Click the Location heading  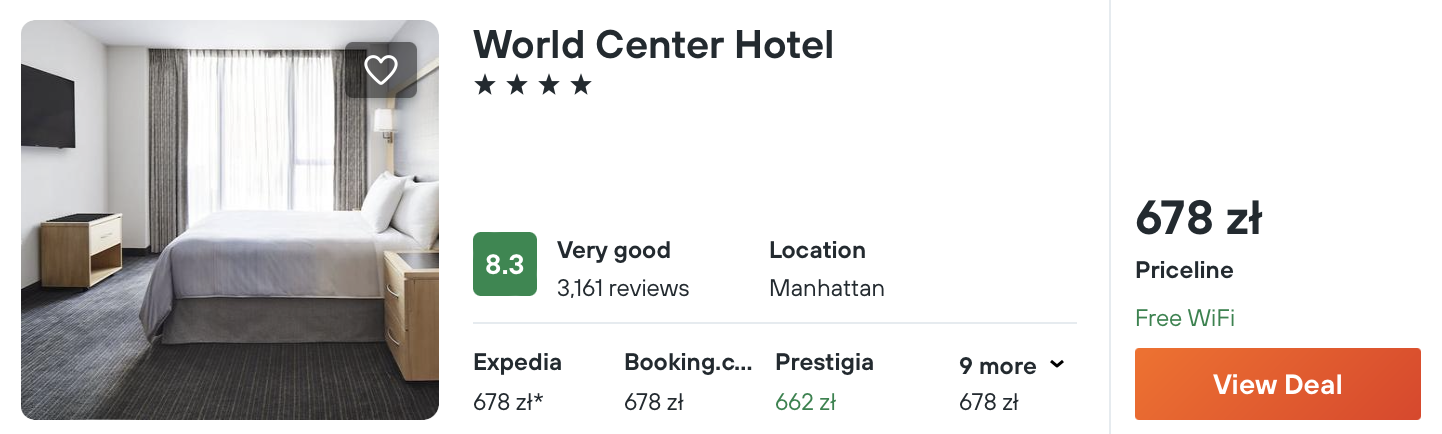[x=817, y=250]
